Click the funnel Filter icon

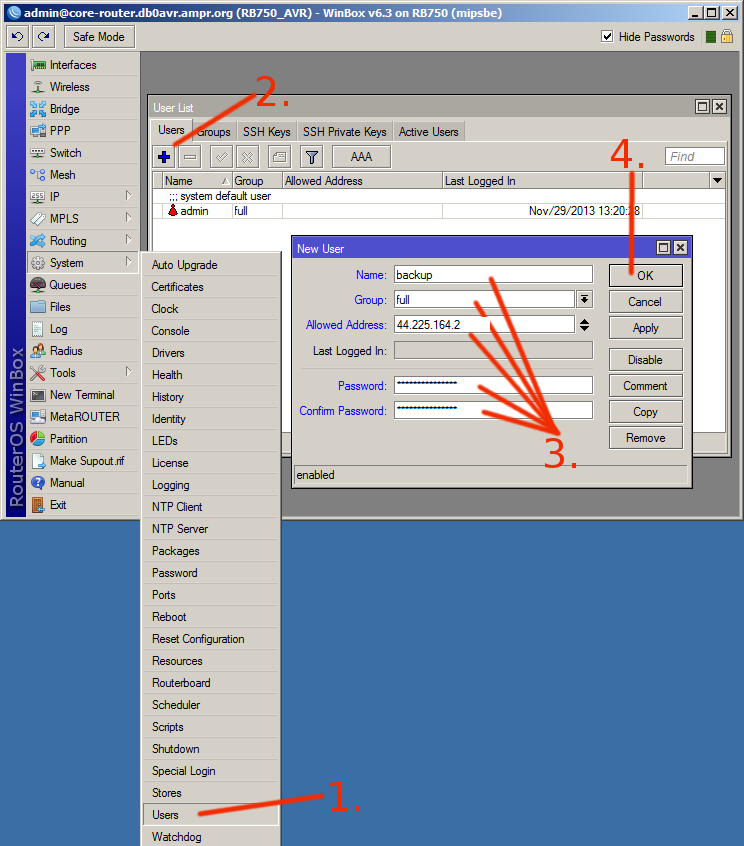click(311, 157)
